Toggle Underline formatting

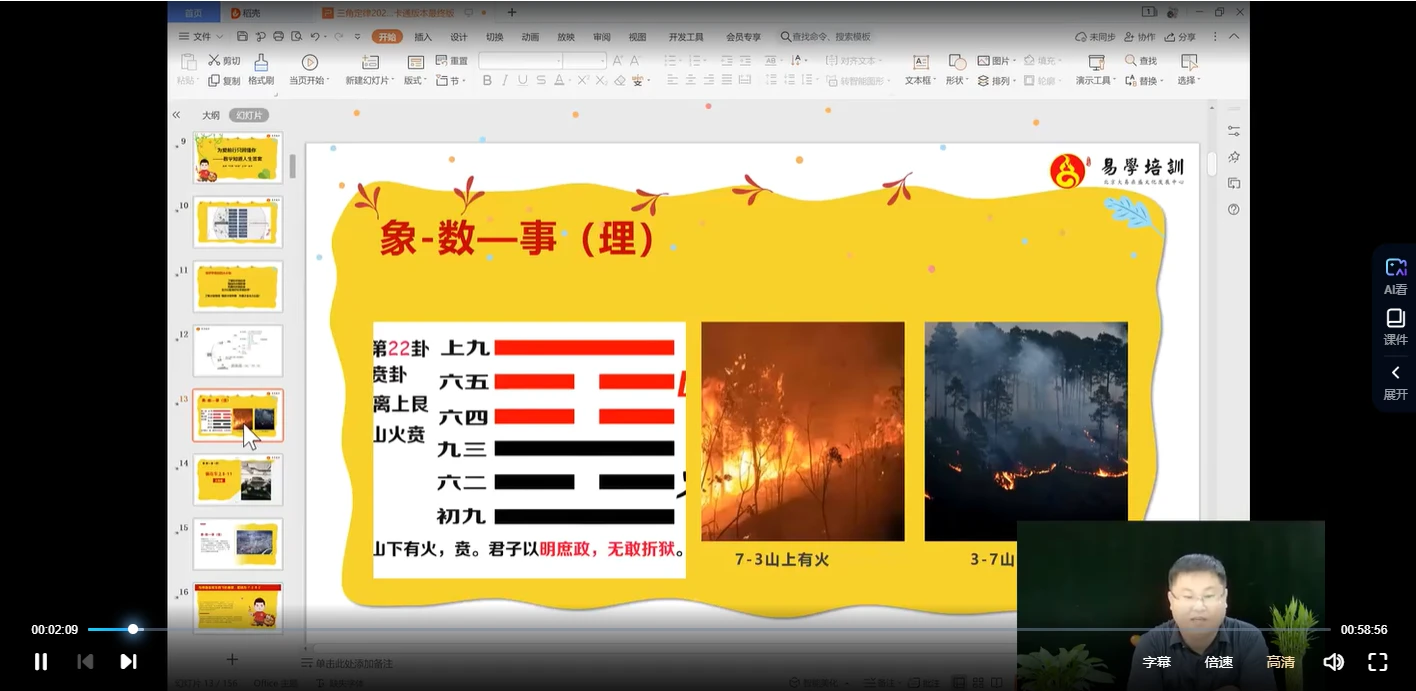pyautogui.click(x=523, y=81)
